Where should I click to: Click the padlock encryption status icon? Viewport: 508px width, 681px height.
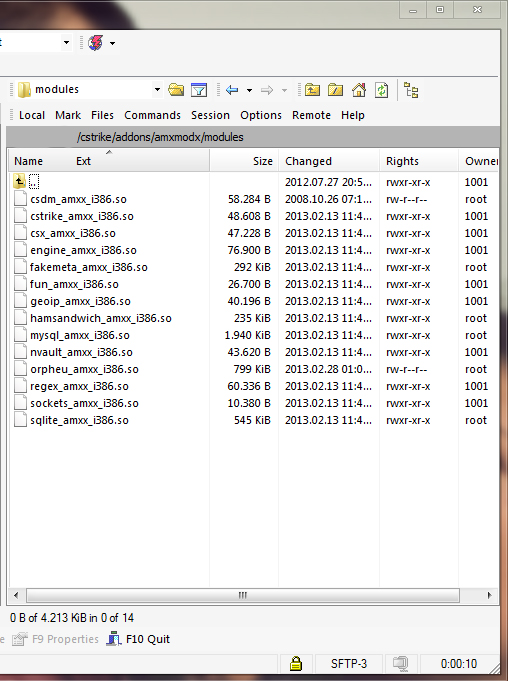pos(296,664)
